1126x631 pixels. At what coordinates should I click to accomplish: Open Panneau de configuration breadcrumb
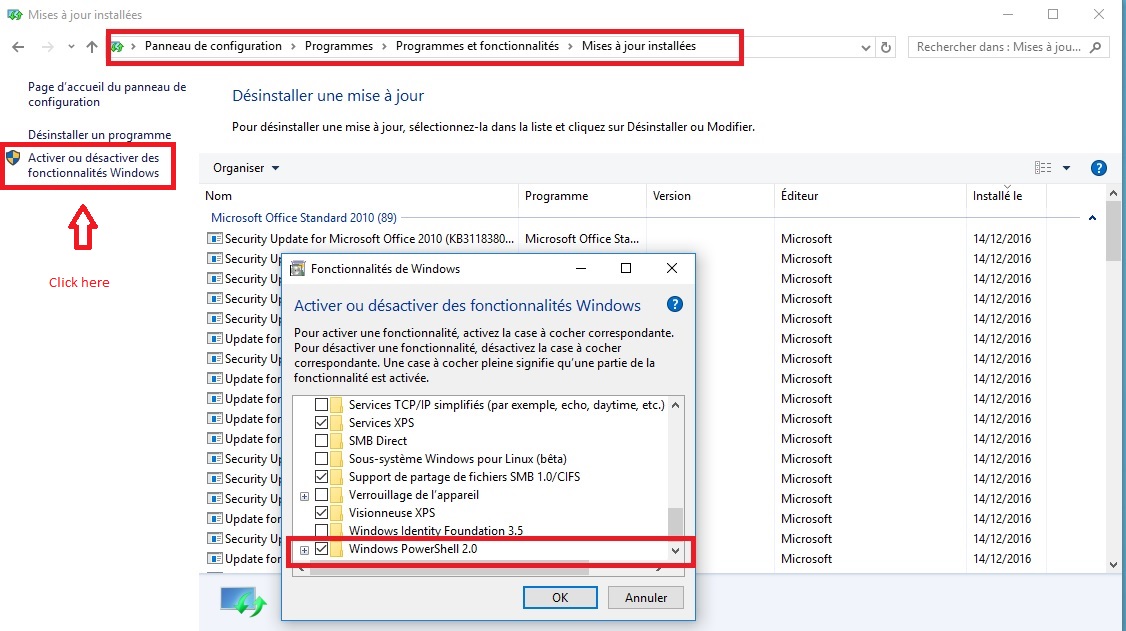pyautogui.click(x=213, y=46)
